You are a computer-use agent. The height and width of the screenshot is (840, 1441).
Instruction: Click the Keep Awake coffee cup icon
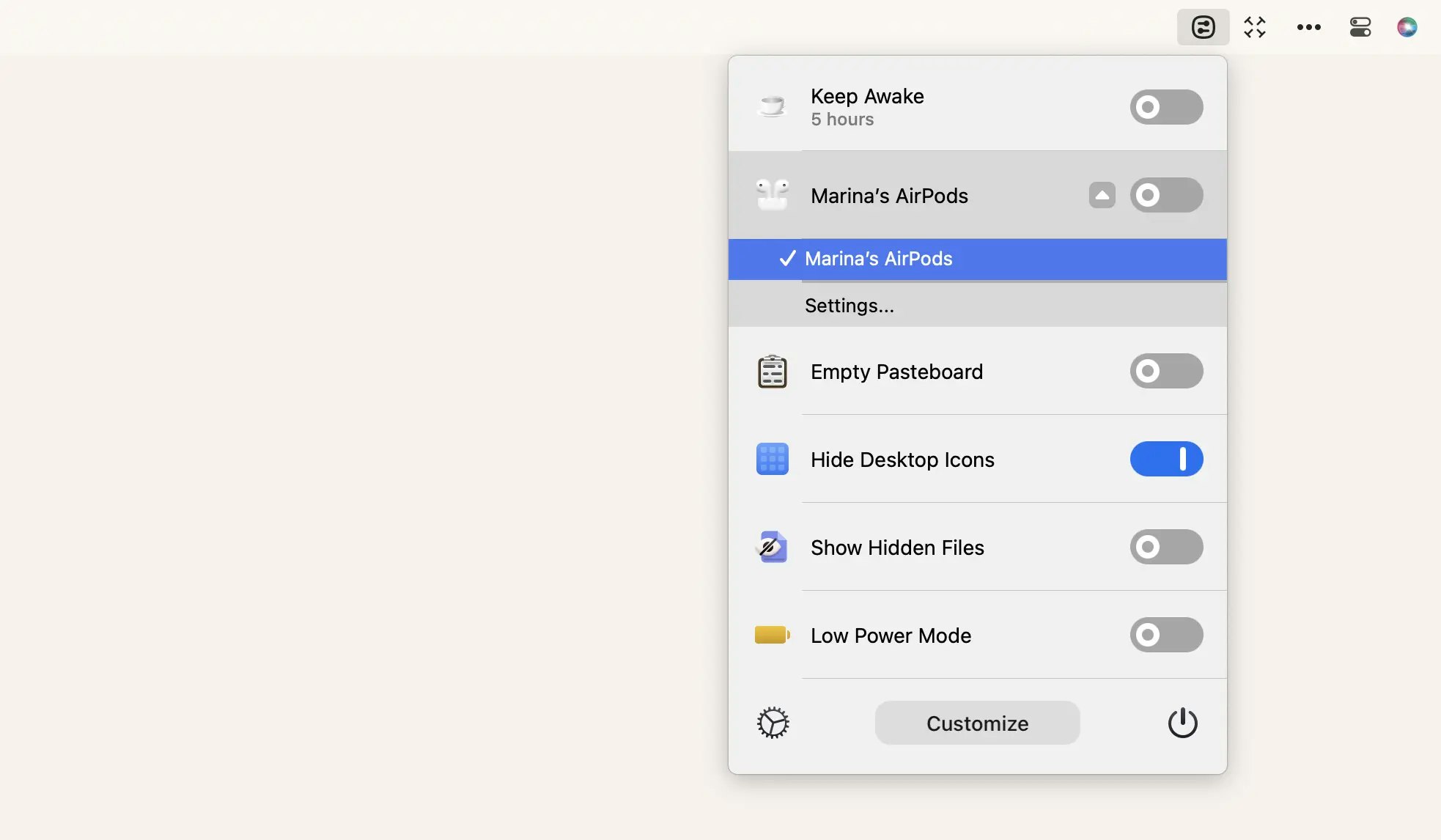click(x=772, y=107)
